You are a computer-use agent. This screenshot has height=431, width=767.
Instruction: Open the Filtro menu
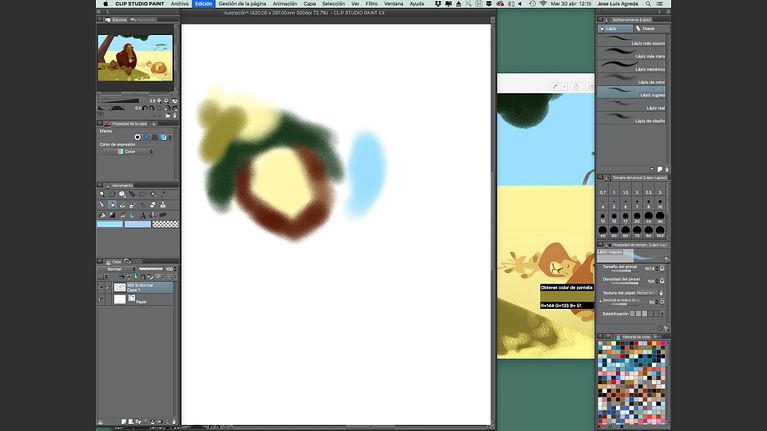(x=371, y=4)
